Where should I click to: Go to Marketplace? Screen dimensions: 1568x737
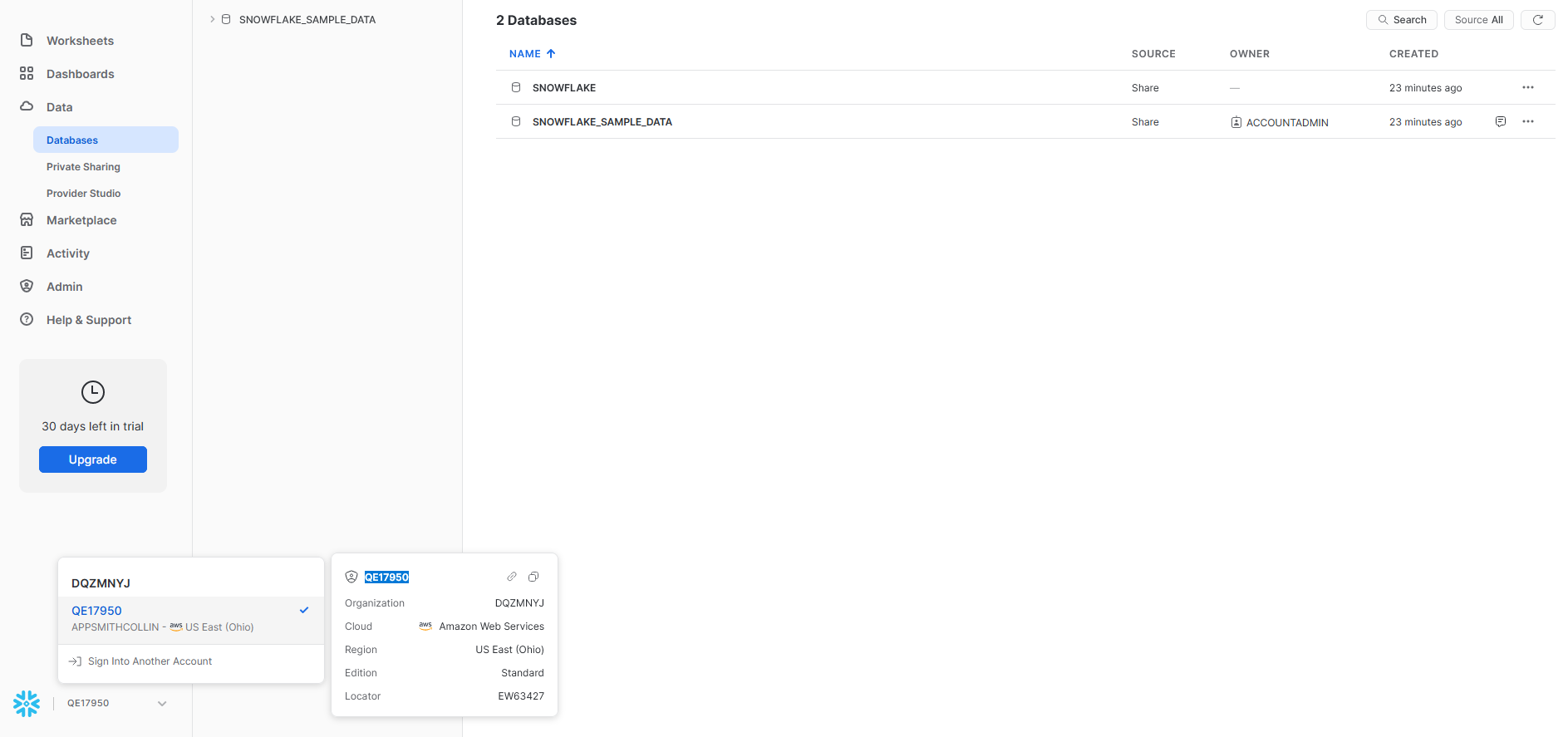tap(81, 220)
